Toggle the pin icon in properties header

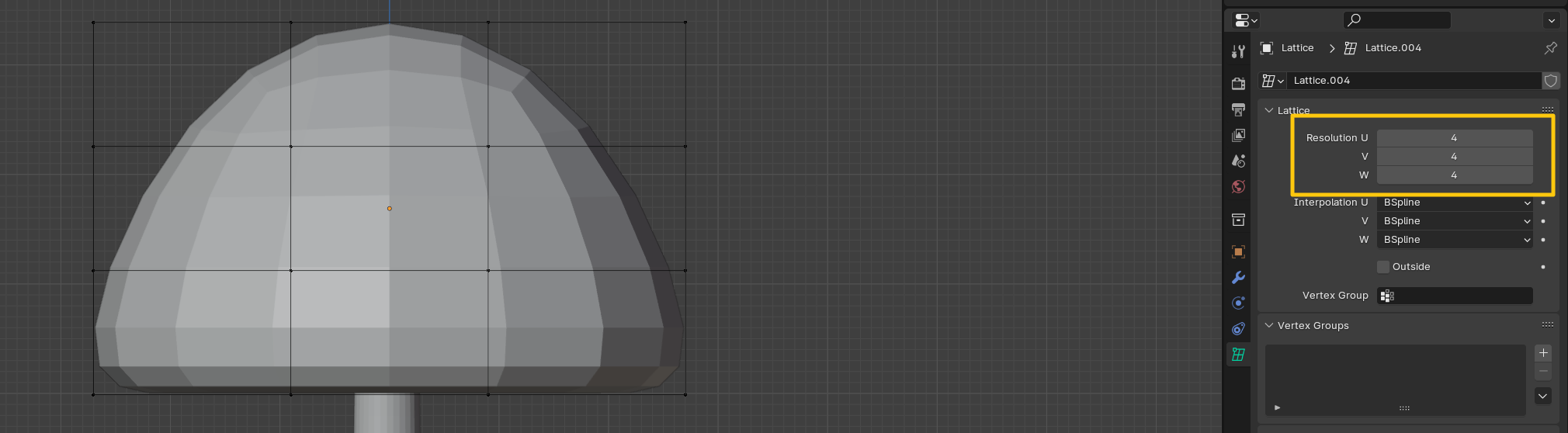pos(1550,48)
